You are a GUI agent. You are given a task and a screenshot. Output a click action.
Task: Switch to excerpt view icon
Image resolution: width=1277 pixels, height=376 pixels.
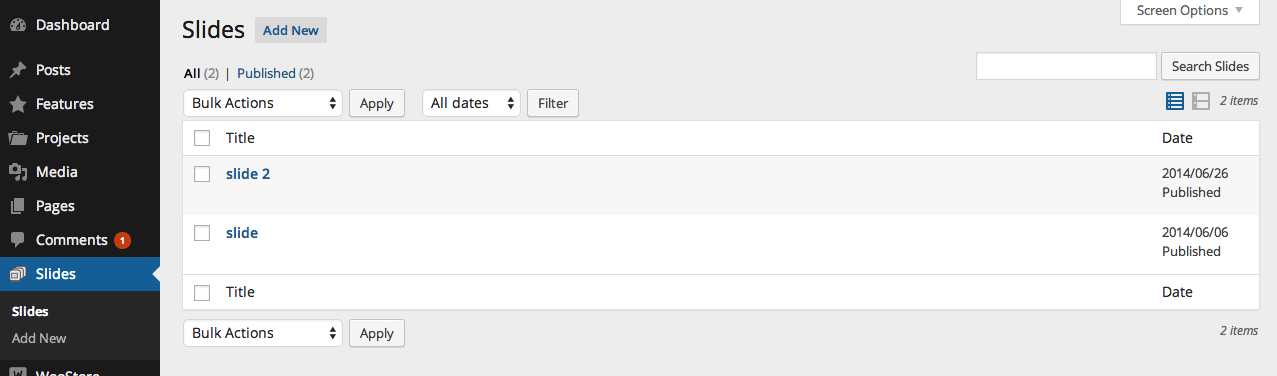[x=1201, y=101]
